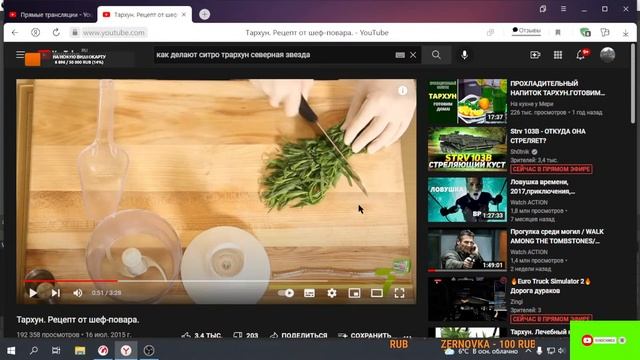Click СОХРАНИТЬ save button
The image size is (640, 360).
365,335
